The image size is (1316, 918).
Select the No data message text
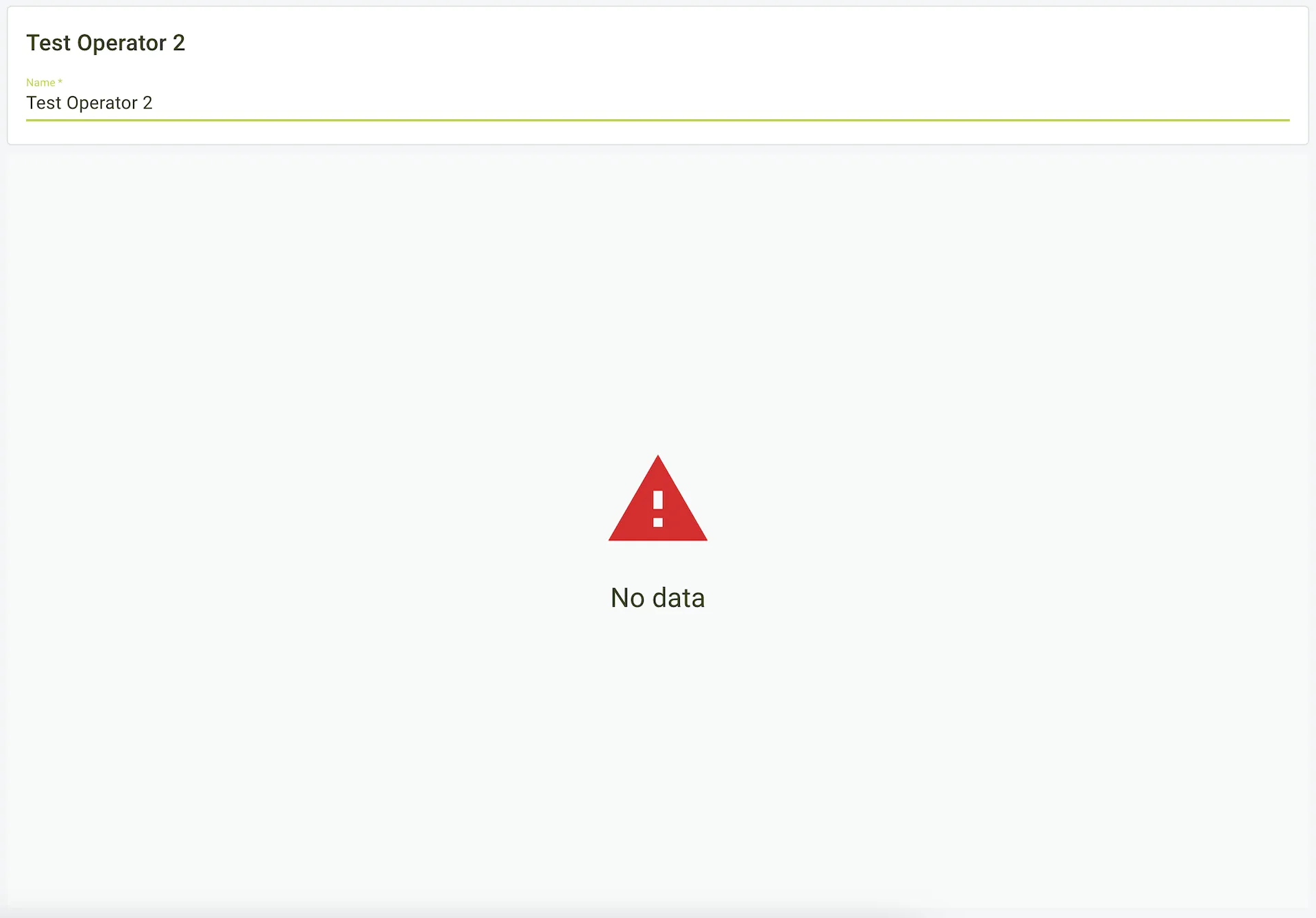[x=657, y=598]
